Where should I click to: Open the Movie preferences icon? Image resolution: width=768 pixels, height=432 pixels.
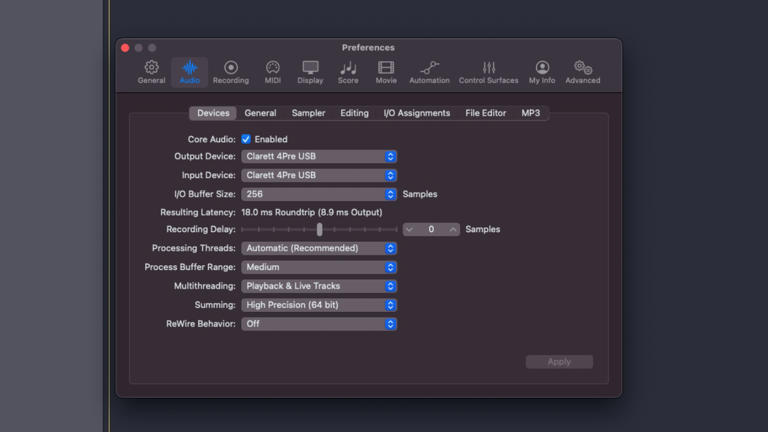pos(385,70)
